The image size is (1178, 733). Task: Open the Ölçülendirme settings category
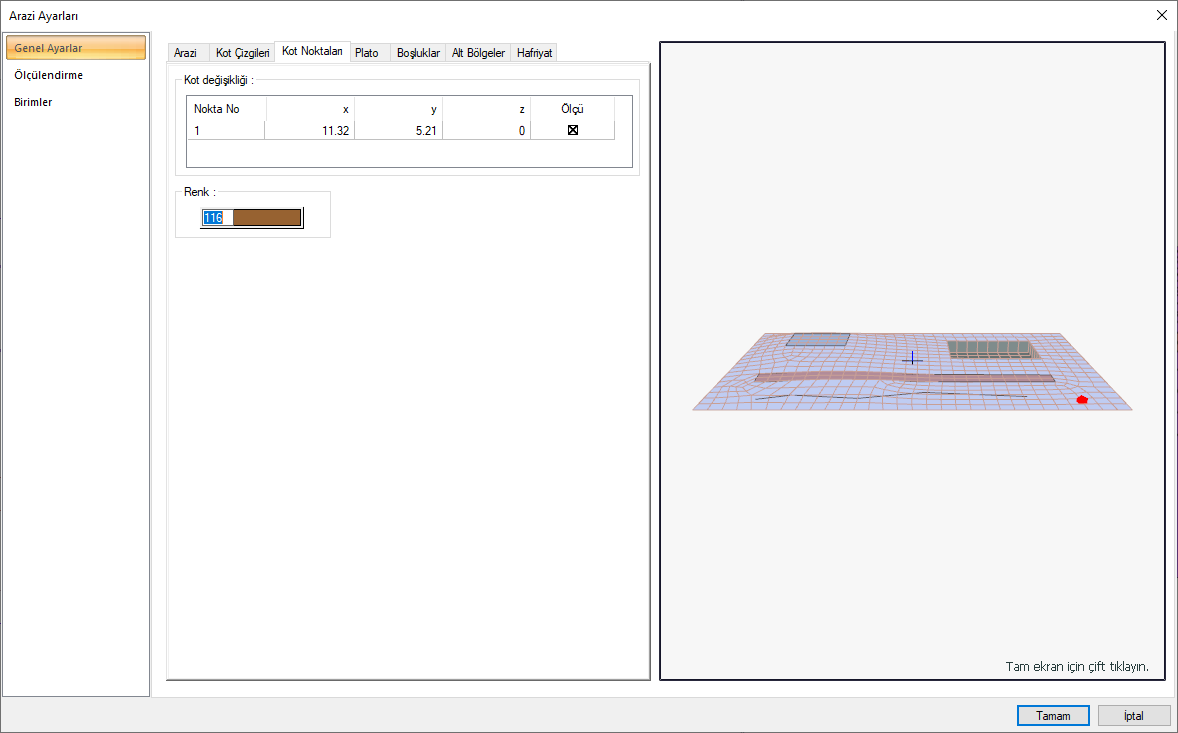click(49, 75)
